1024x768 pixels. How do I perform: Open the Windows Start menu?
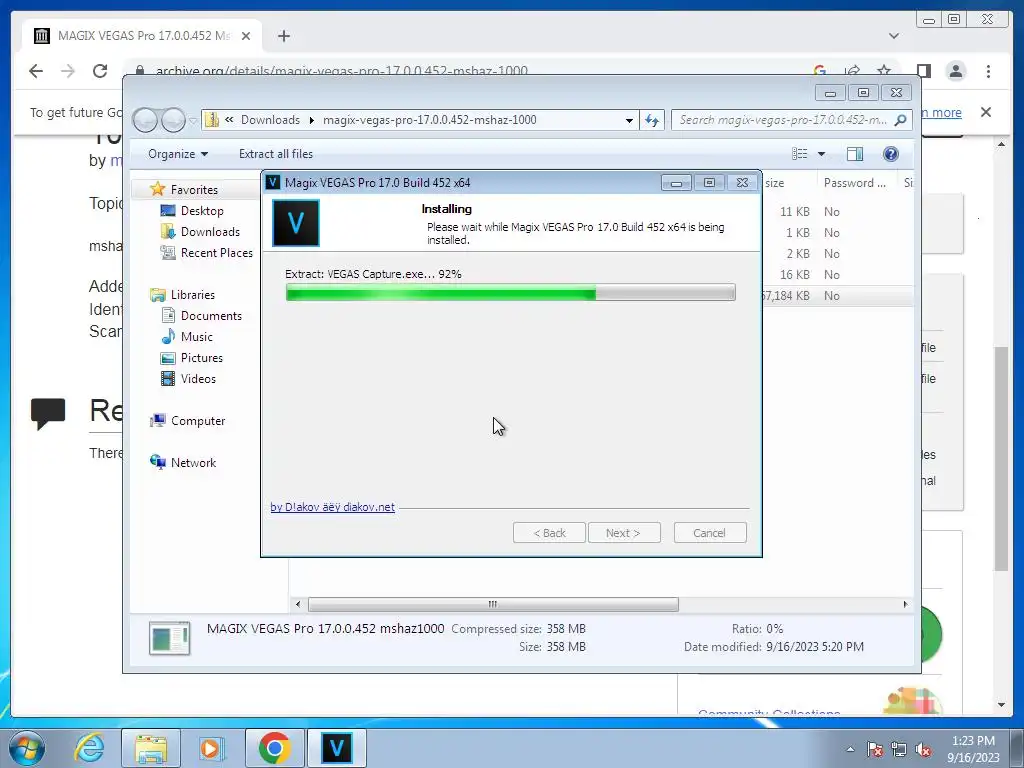[x=27, y=748]
